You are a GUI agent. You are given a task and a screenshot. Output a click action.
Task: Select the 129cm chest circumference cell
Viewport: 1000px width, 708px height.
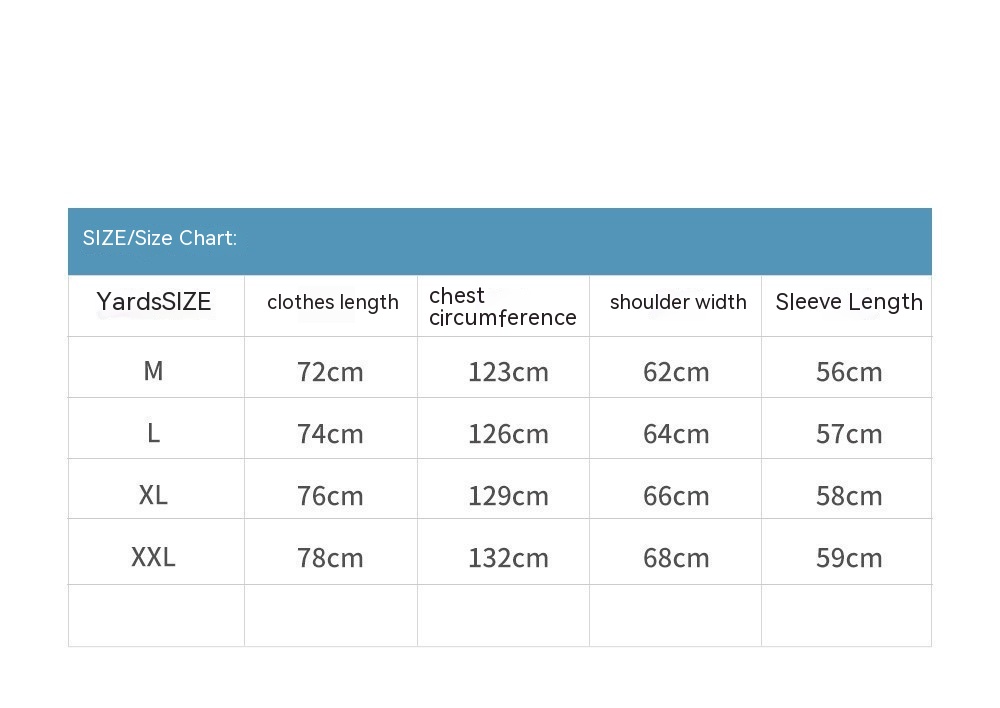(508, 496)
